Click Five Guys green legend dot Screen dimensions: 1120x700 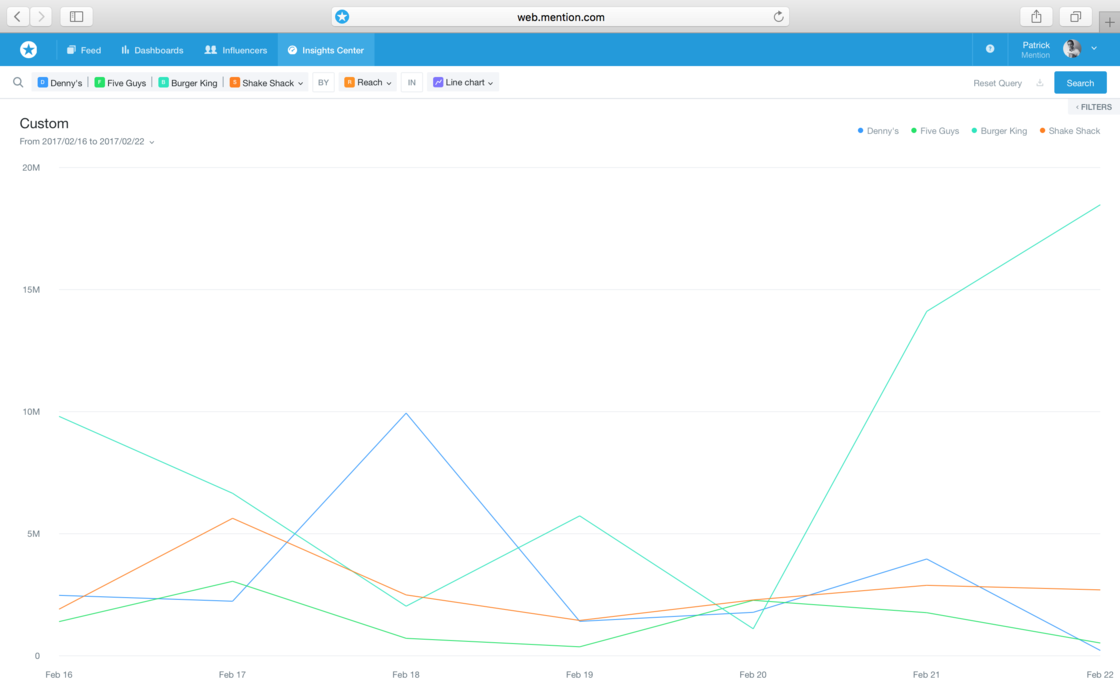[x=914, y=131]
